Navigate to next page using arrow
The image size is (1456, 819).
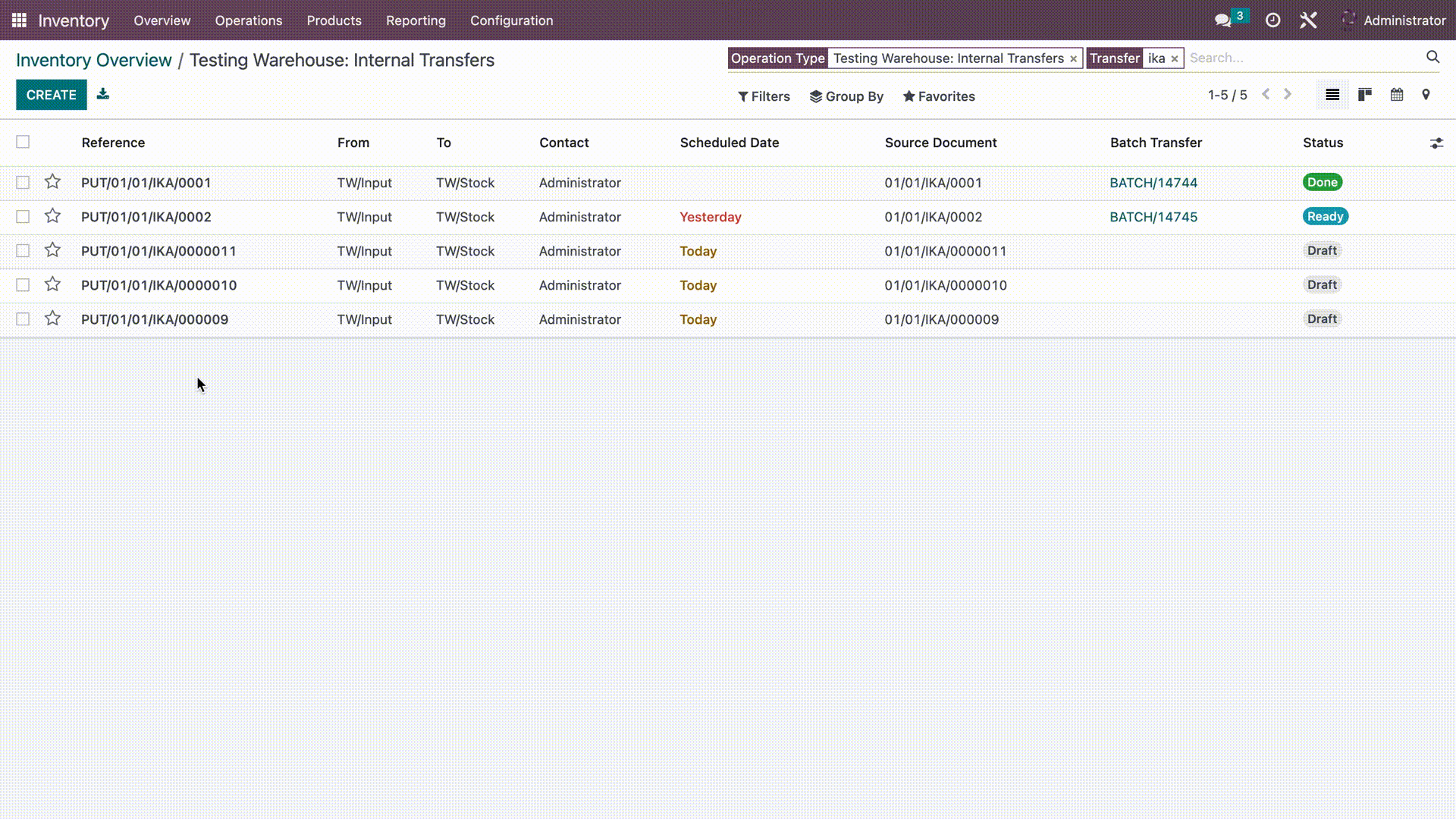tap(1289, 93)
